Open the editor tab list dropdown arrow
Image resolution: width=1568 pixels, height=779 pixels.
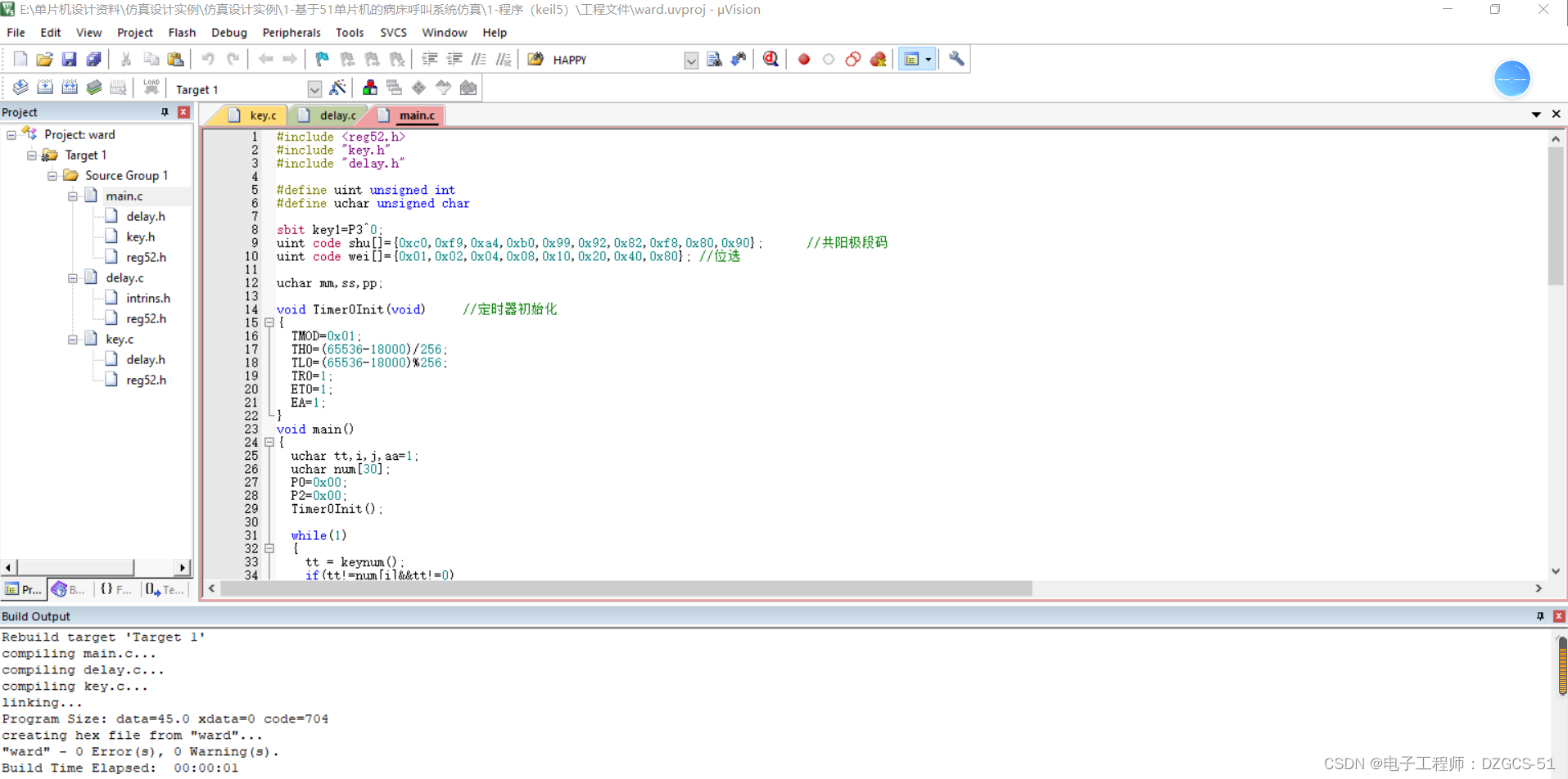(x=1536, y=115)
